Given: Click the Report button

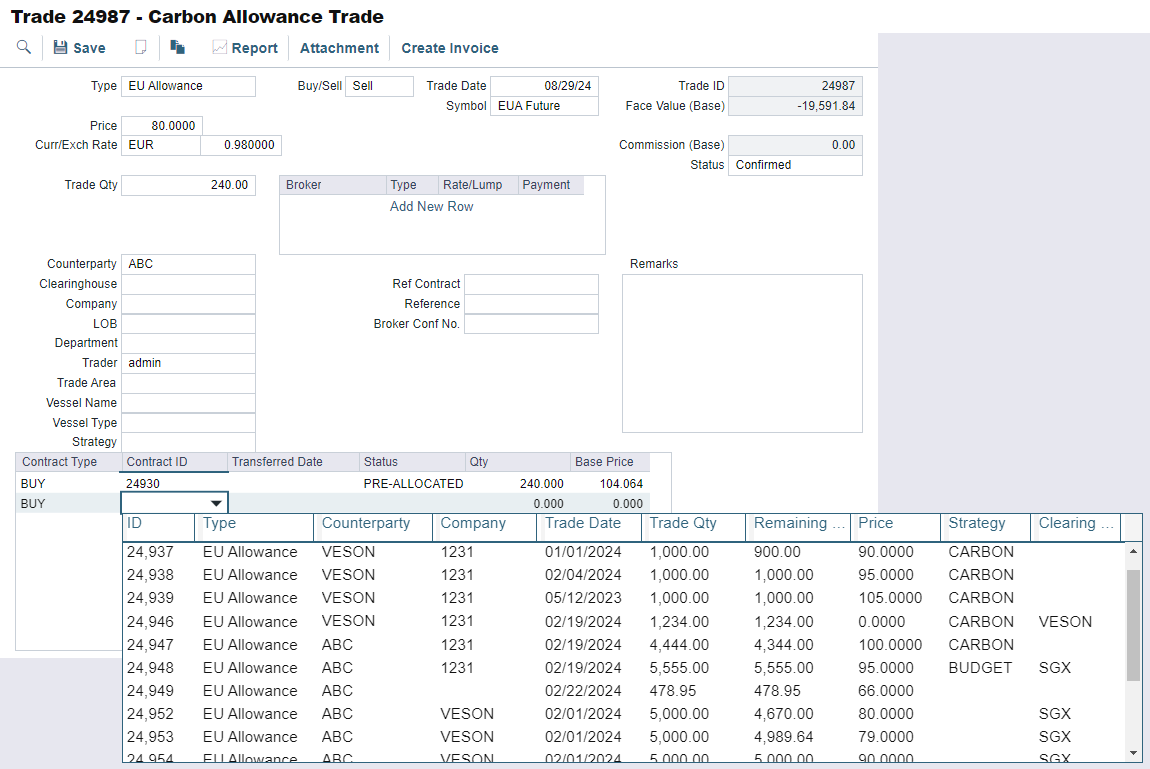Looking at the screenshot, I should tap(245, 47).
